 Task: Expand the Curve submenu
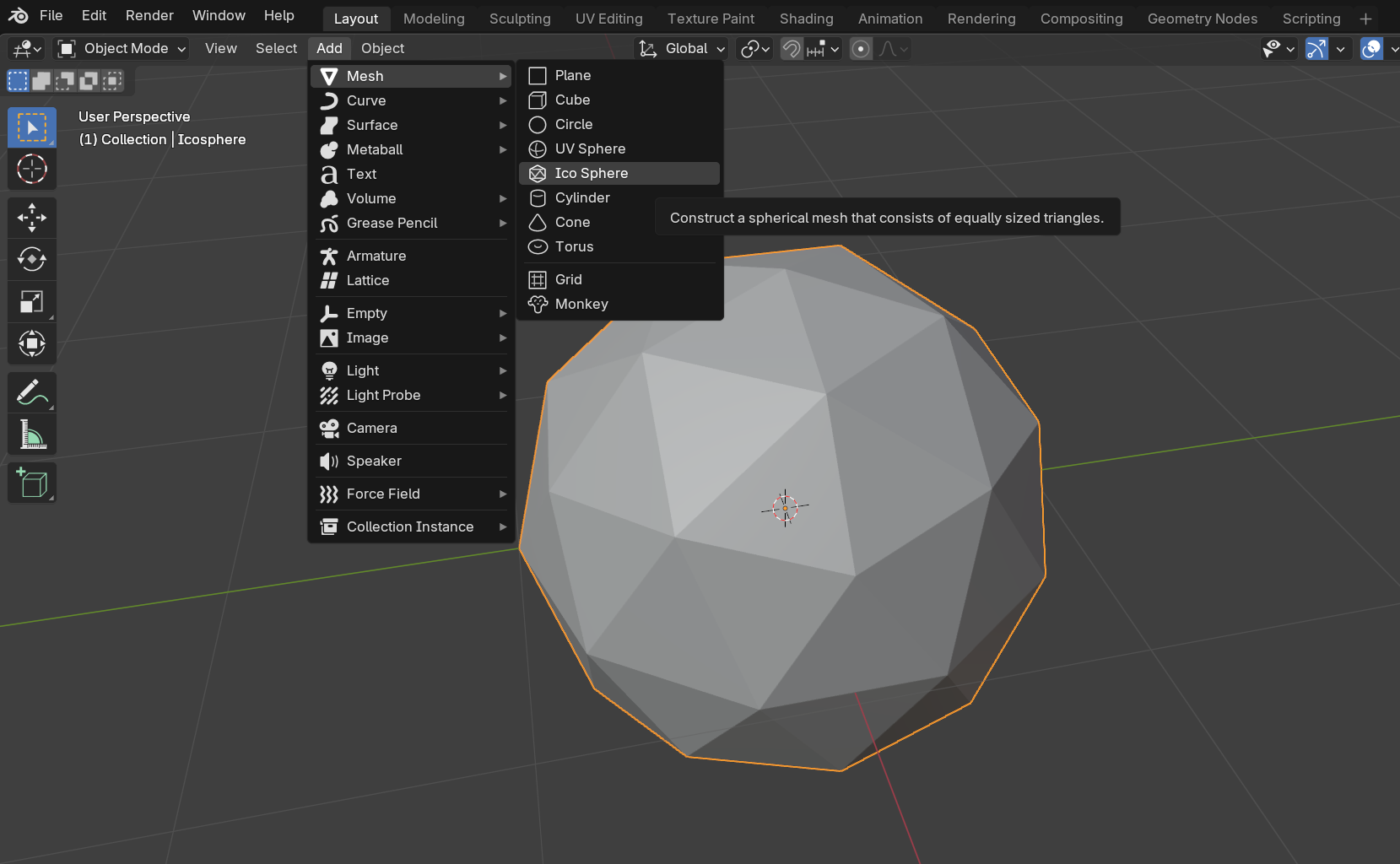pyautogui.click(x=411, y=100)
